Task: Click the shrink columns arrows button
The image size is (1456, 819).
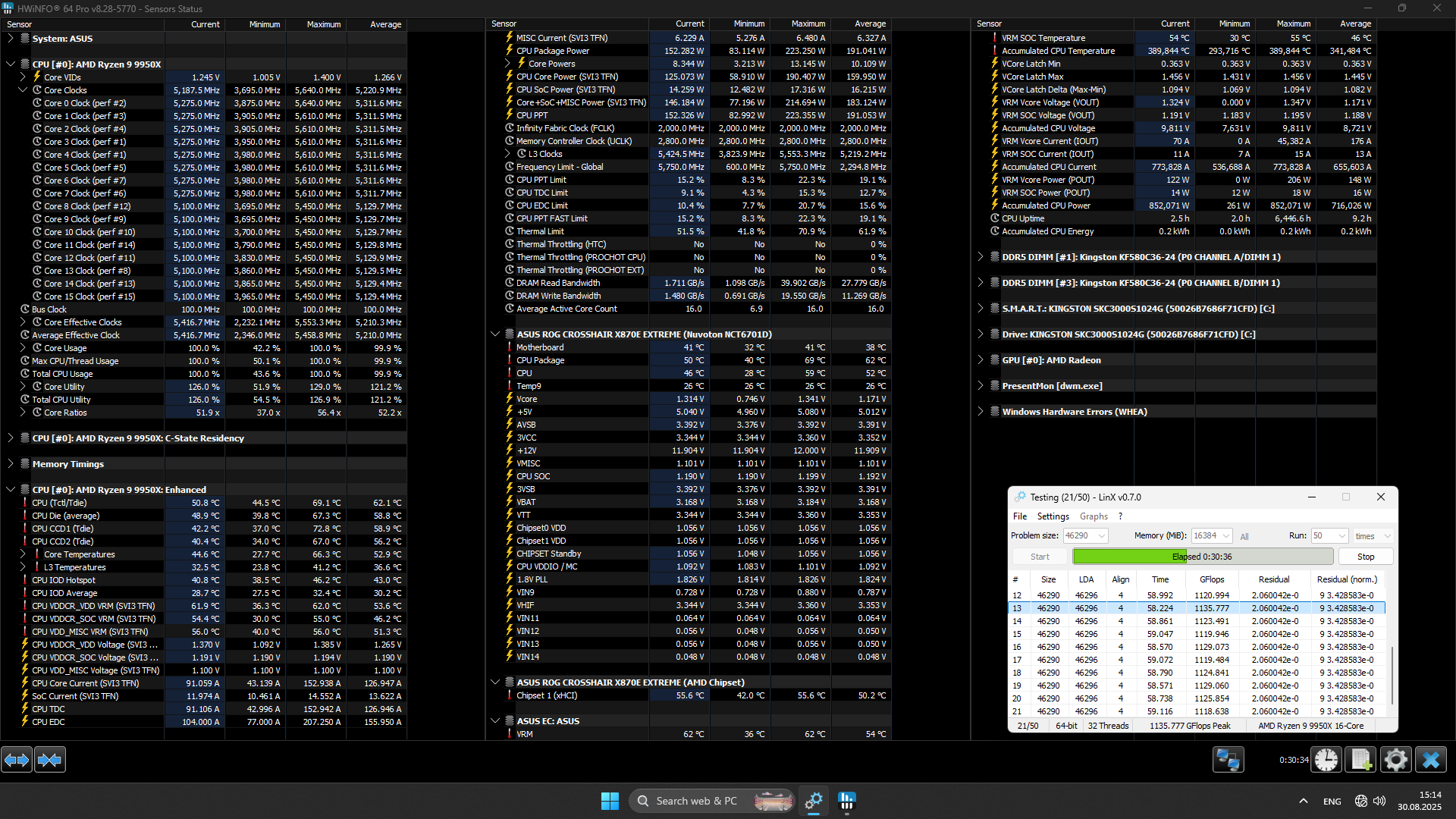Action: [x=50, y=759]
